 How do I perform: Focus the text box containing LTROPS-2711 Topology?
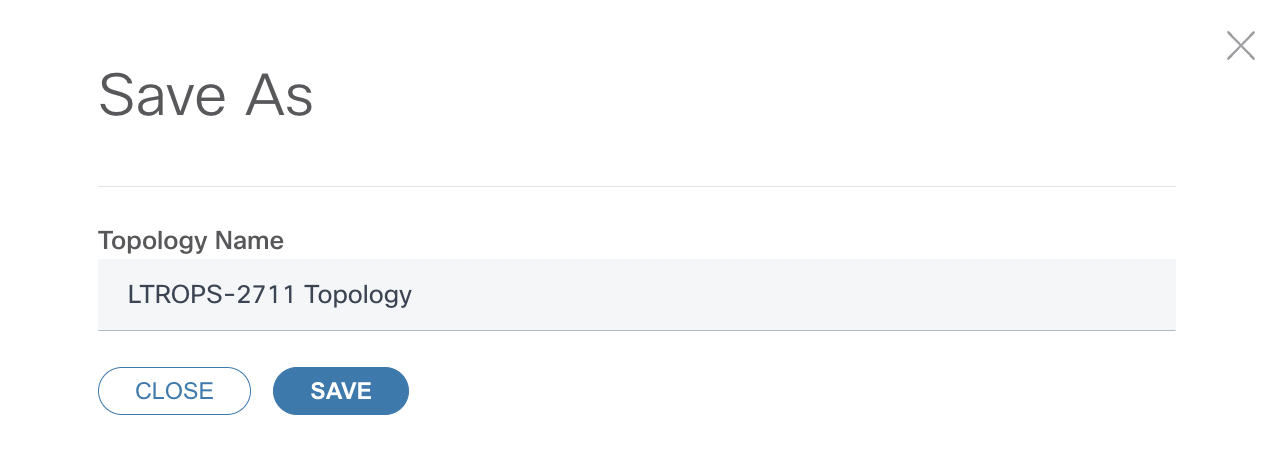click(x=636, y=295)
